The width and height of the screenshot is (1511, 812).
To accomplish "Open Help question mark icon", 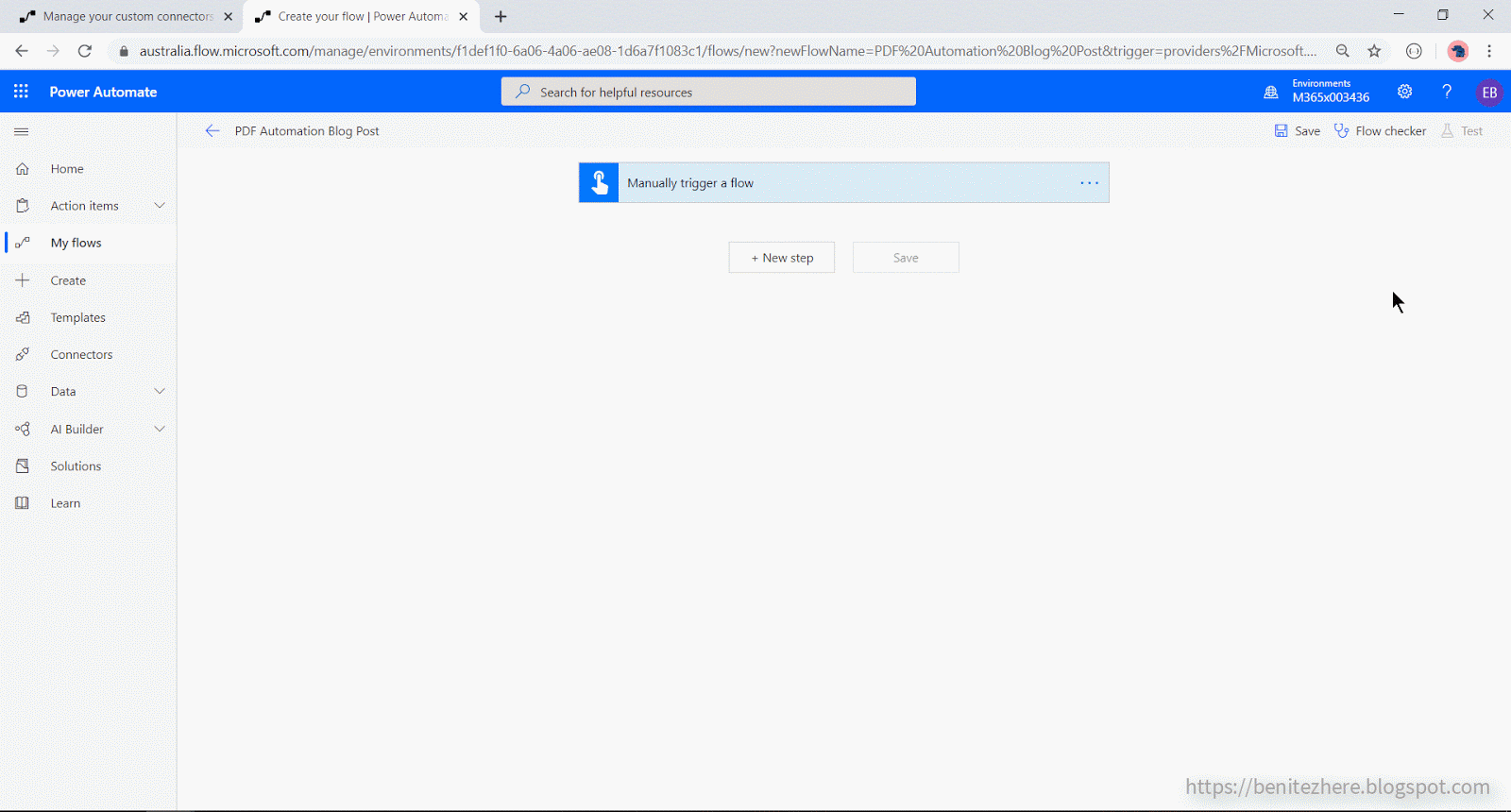I will coord(1447,92).
